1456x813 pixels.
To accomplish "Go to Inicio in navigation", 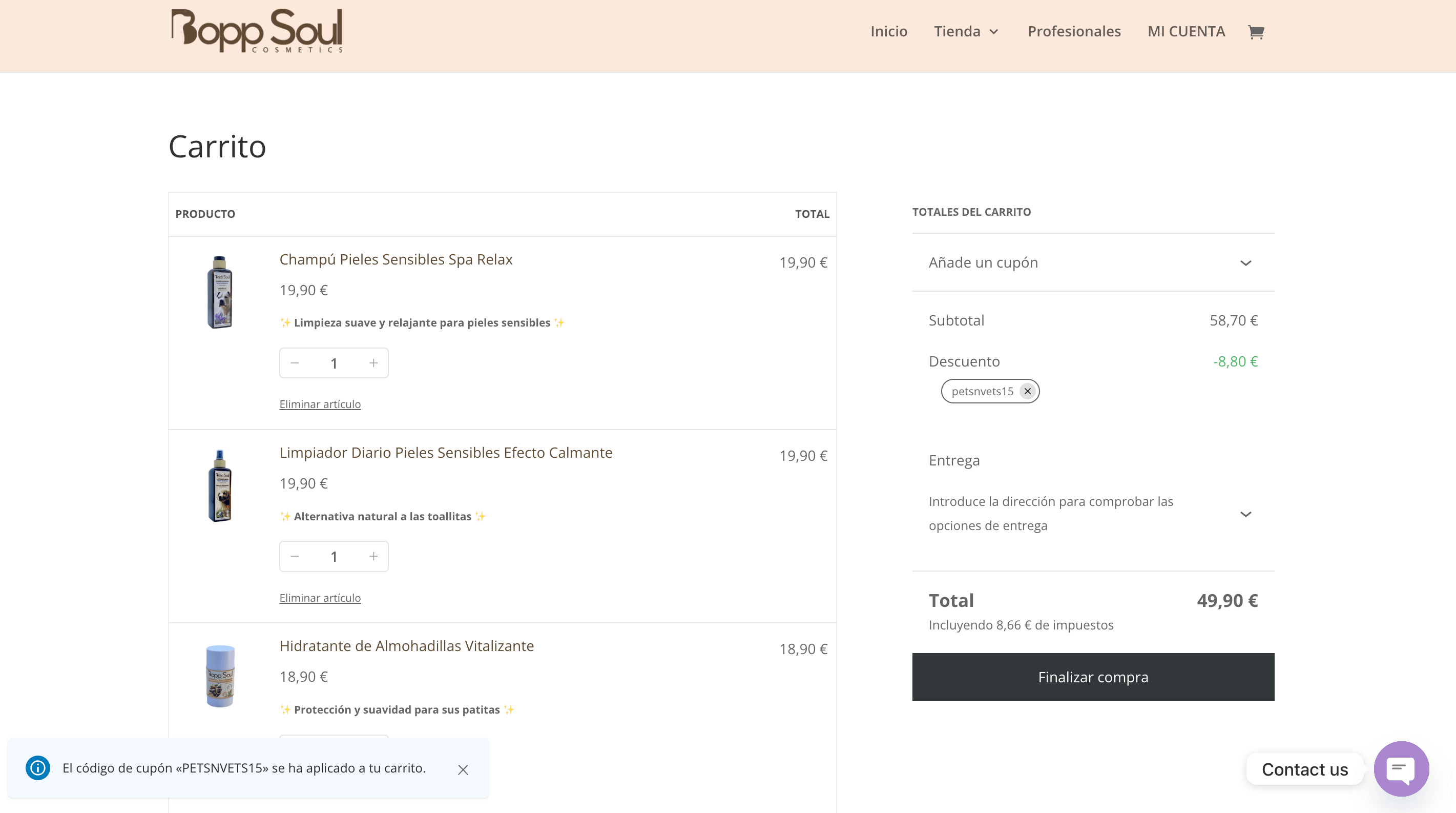I will coord(888,32).
